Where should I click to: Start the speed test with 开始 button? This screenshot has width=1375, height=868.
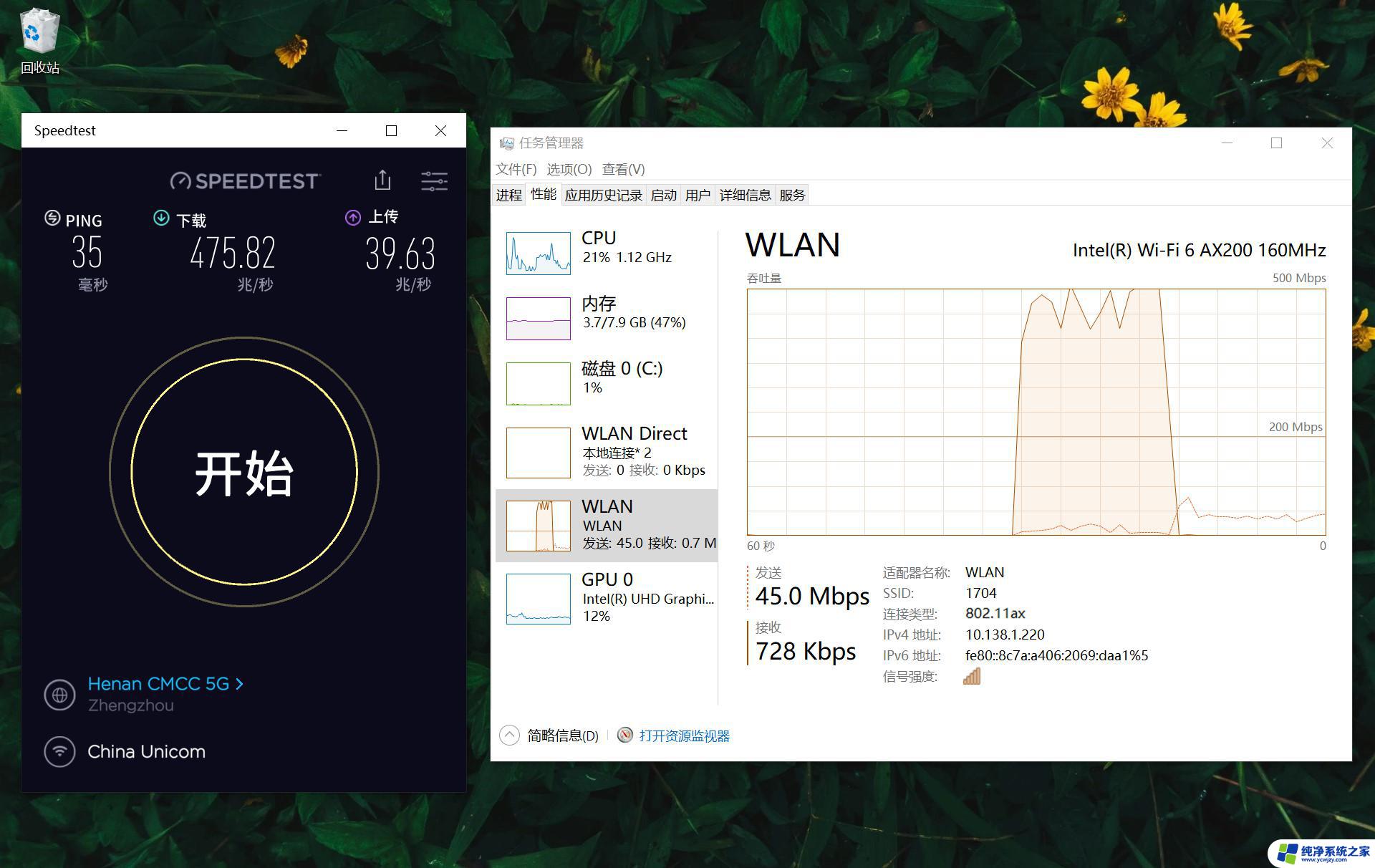(x=244, y=472)
